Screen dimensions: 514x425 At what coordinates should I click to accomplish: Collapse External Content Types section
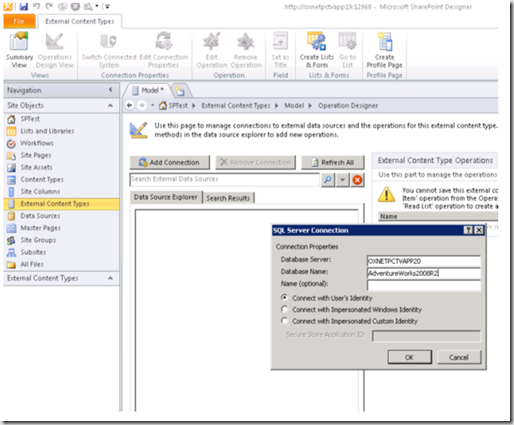(110, 278)
